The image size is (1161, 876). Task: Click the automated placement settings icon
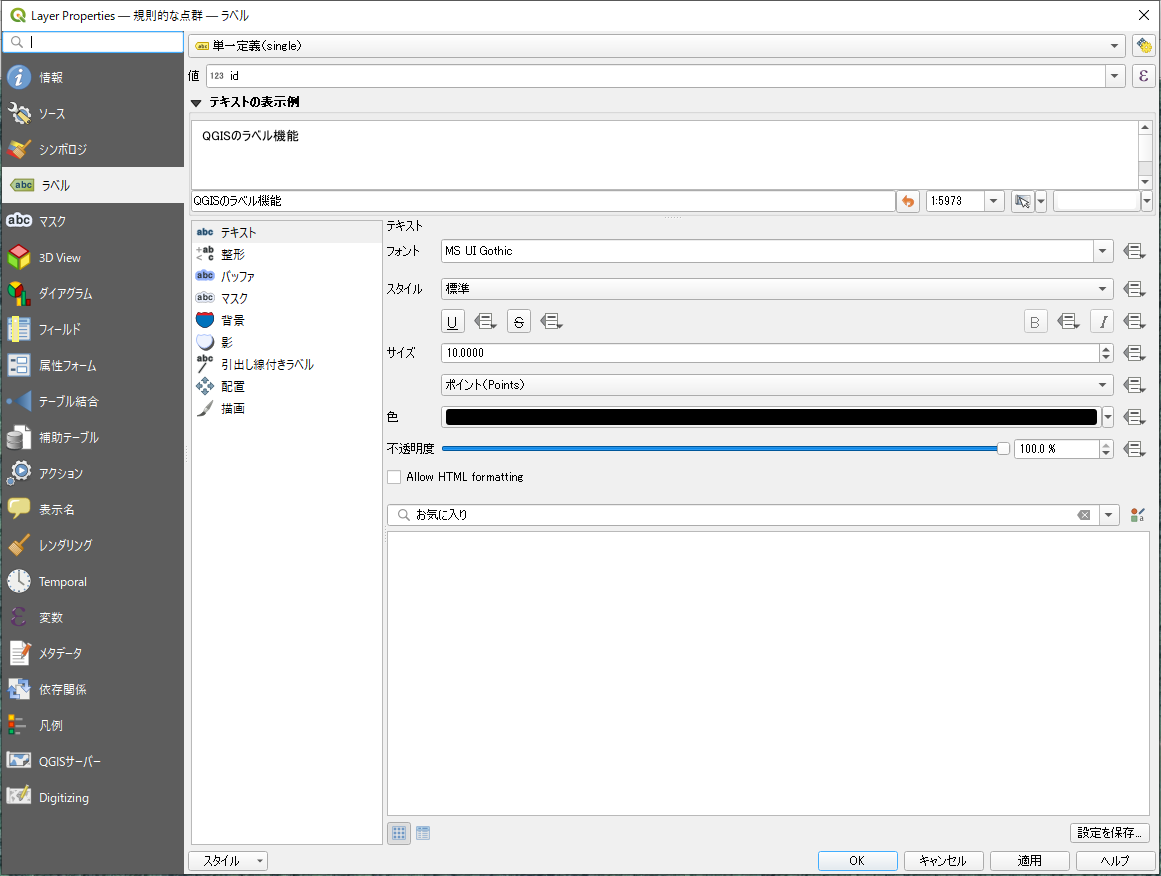pos(1143,46)
